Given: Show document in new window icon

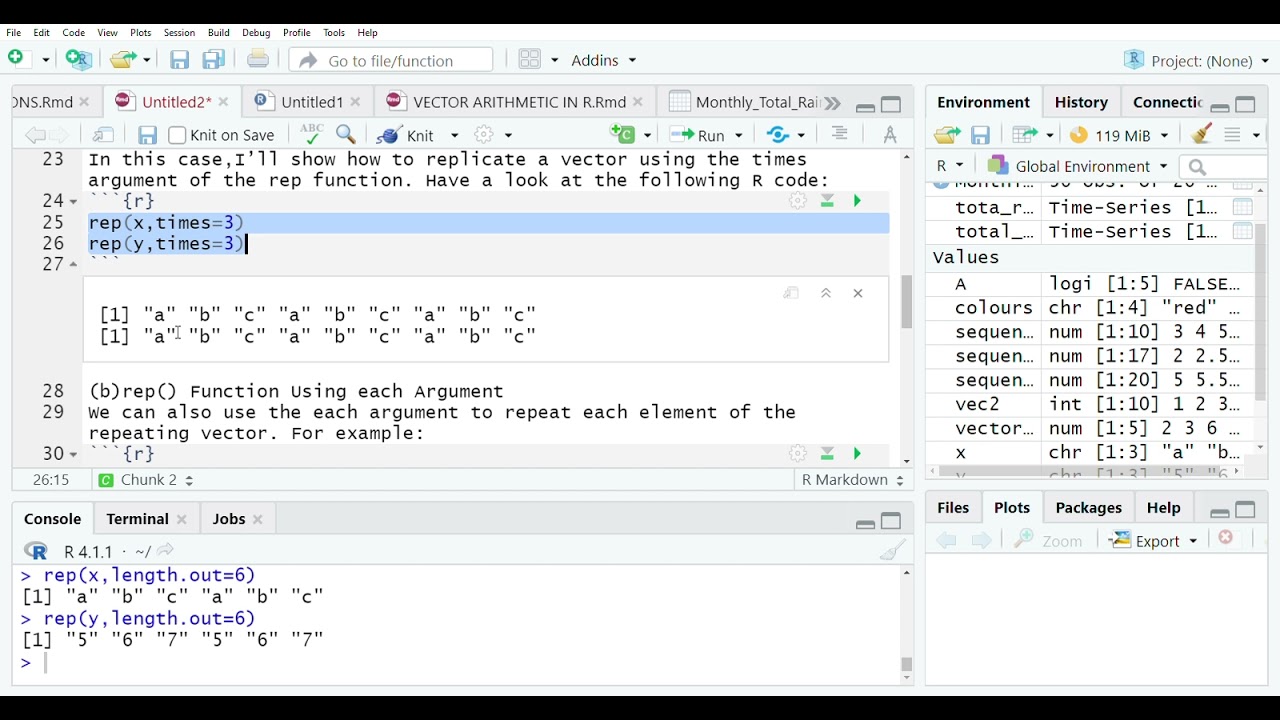Looking at the screenshot, I should [104, 135].
